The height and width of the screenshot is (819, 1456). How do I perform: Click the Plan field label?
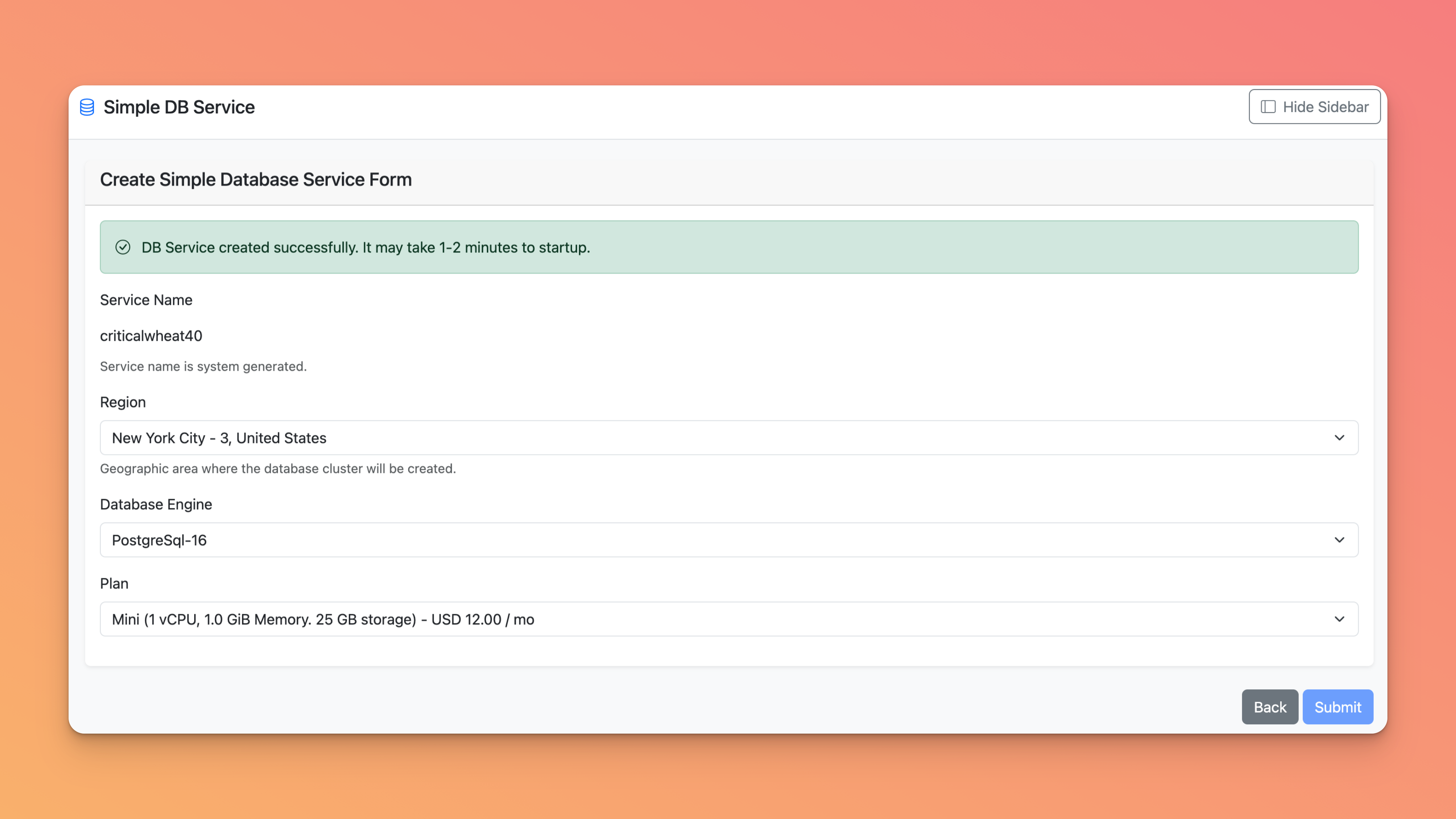coord(114,583)
